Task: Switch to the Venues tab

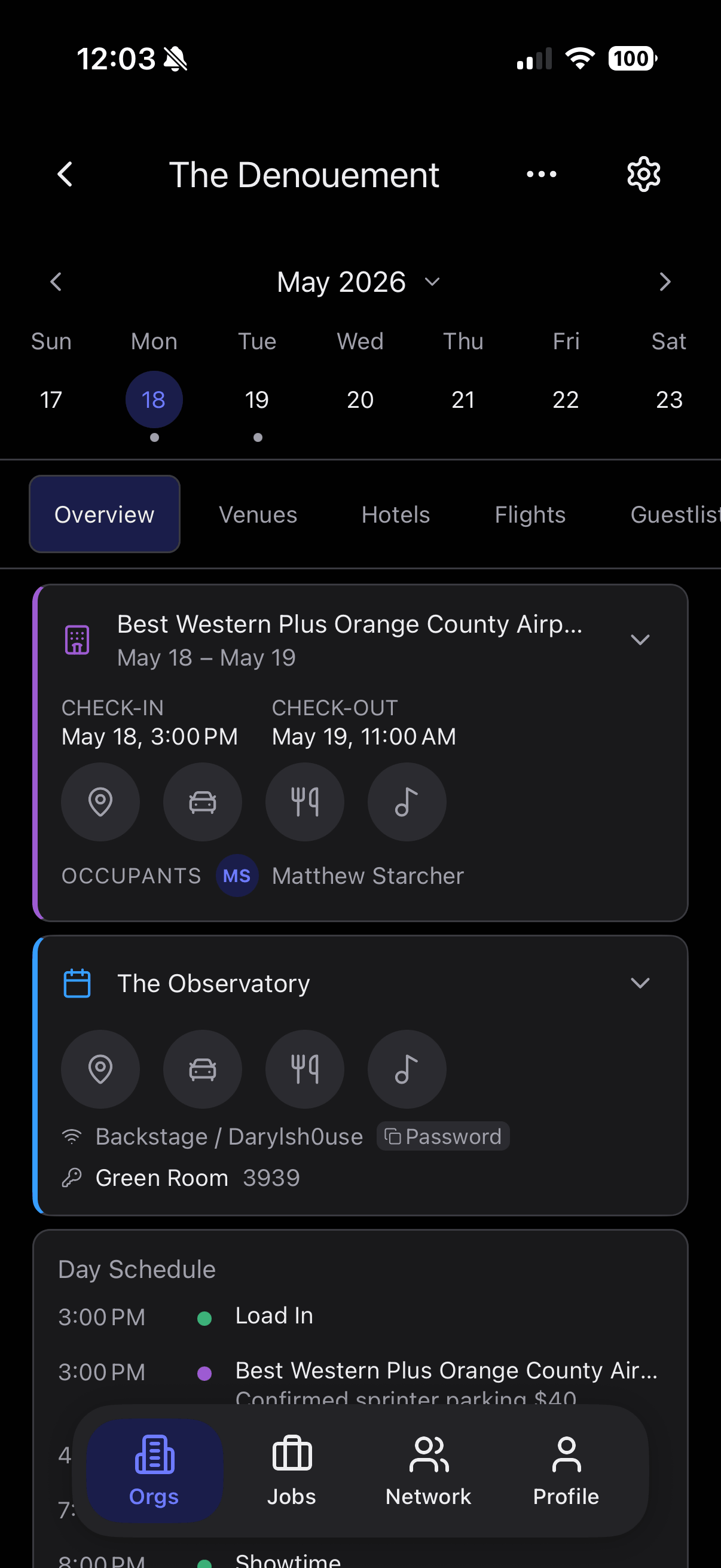Action: [x=258, y=514]
